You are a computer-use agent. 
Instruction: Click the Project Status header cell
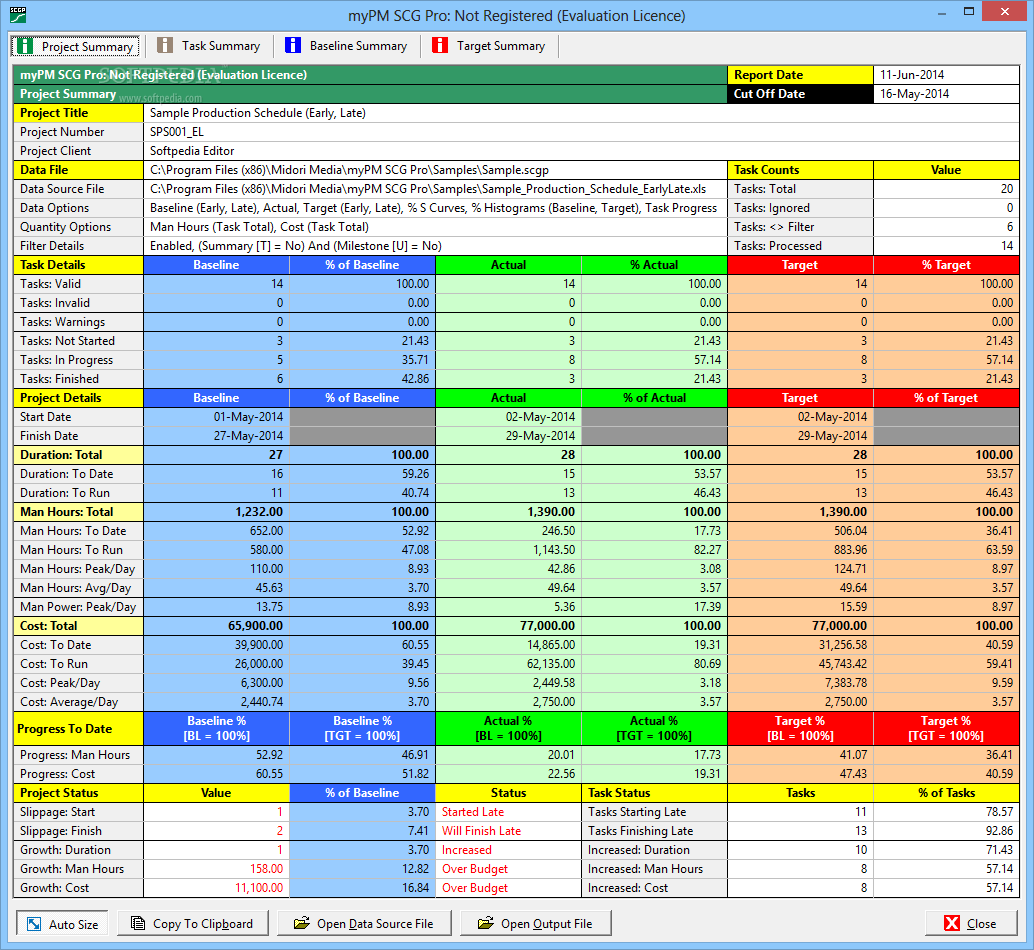click(x=78, y=793)
